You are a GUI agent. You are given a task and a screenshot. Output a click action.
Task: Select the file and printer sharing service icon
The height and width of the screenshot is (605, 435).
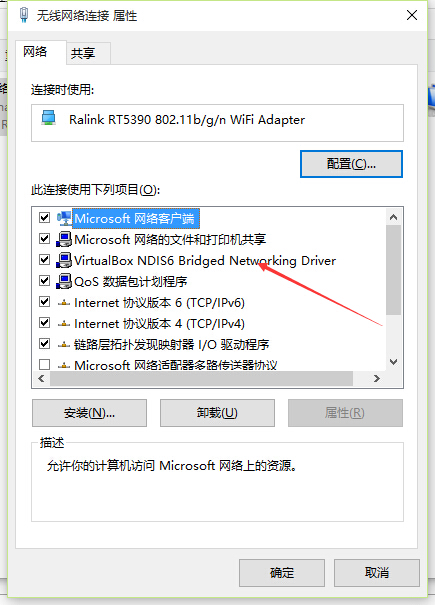(x=64, y=239)
